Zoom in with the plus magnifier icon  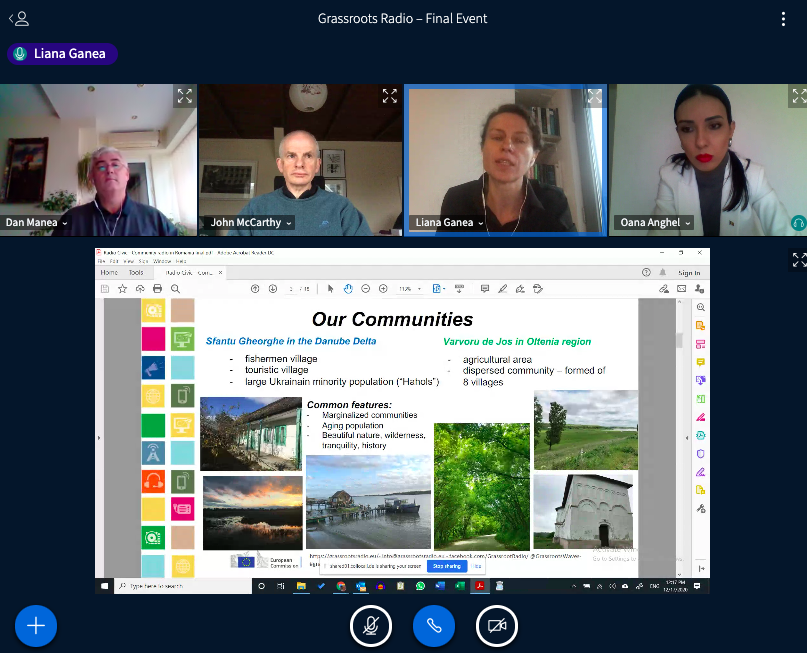tap(382, 288)
